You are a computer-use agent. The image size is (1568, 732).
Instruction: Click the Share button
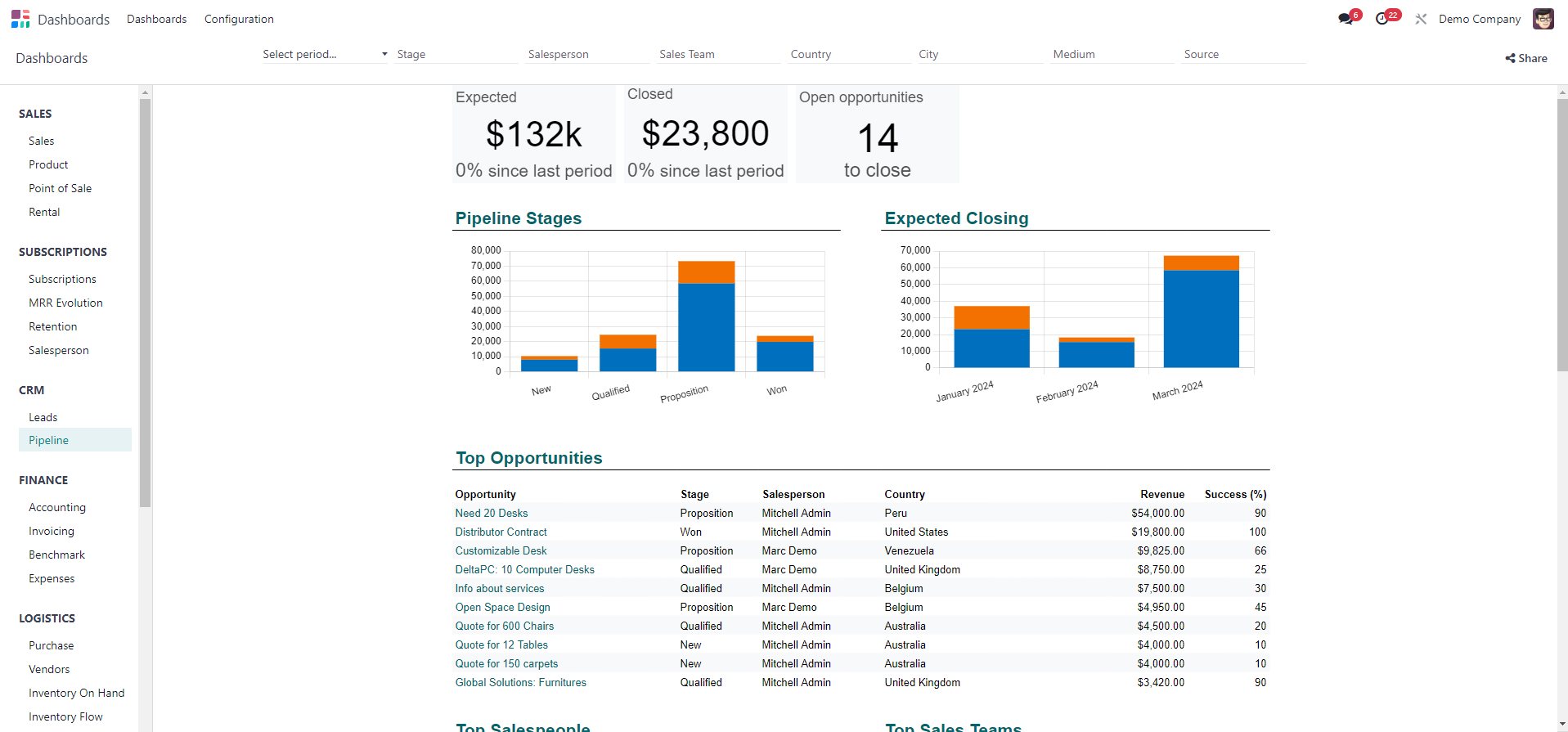click(x=1526, y=58)
